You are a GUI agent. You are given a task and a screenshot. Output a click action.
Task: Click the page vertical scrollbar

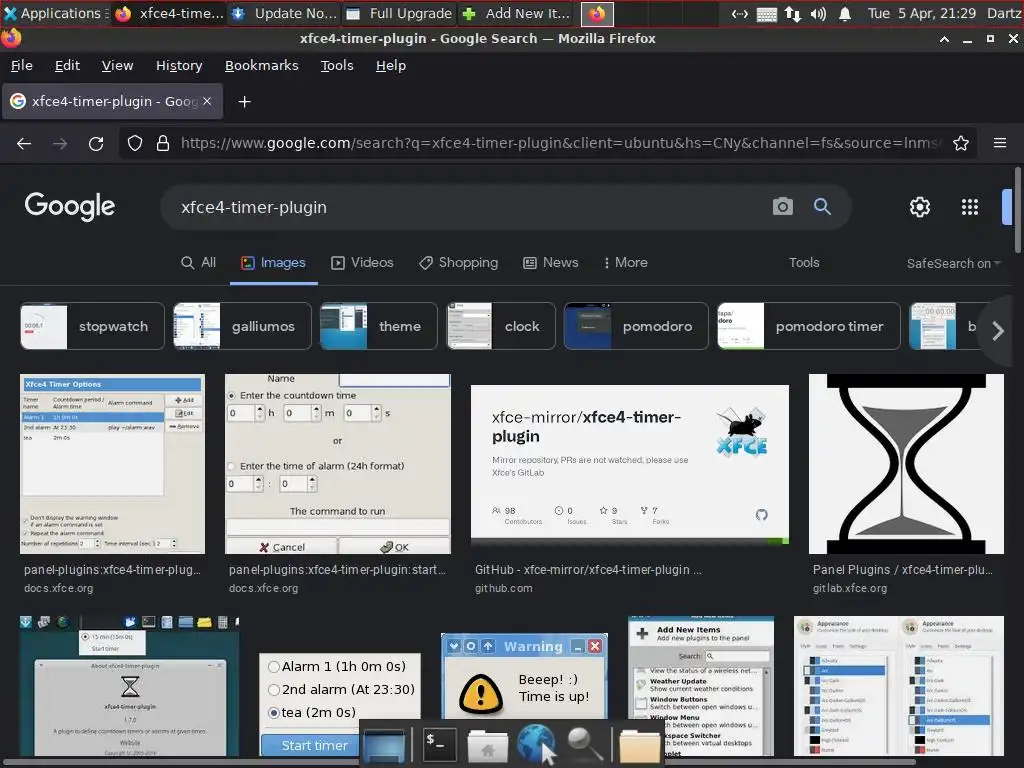click(1017, 210)
